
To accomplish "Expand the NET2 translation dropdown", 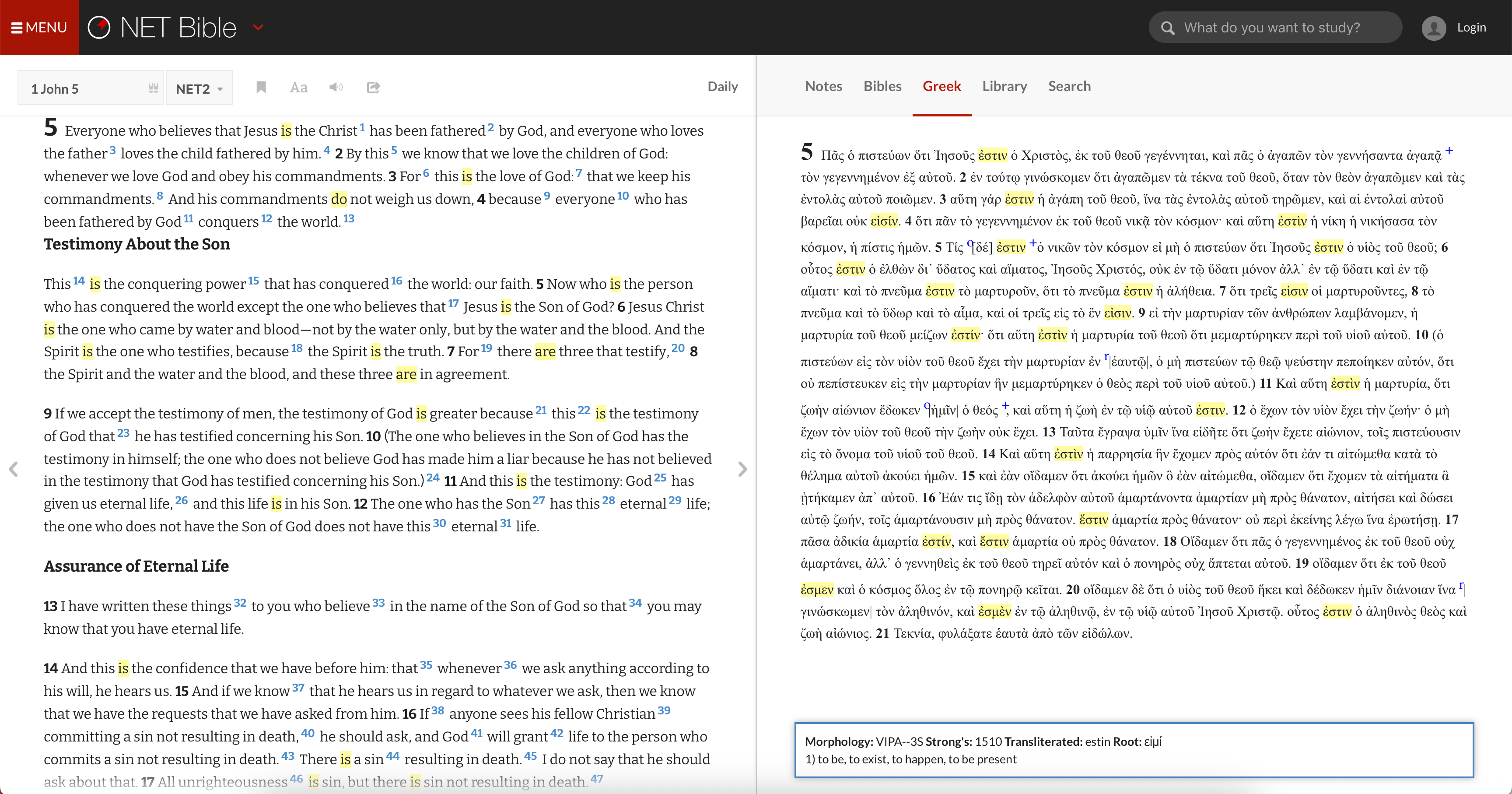I will click(199, 89).
